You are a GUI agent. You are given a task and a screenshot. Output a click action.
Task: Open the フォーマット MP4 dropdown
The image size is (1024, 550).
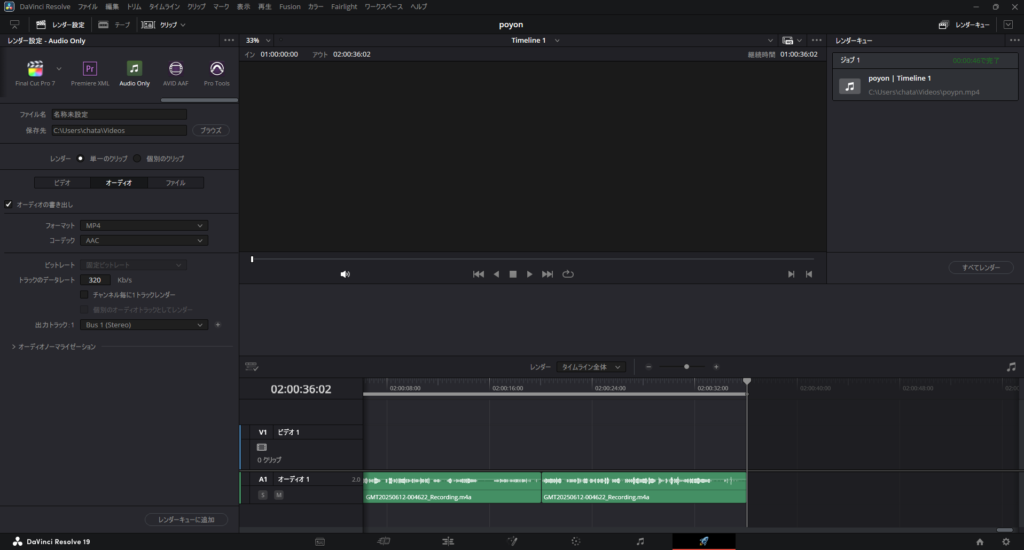pos(145,226)
